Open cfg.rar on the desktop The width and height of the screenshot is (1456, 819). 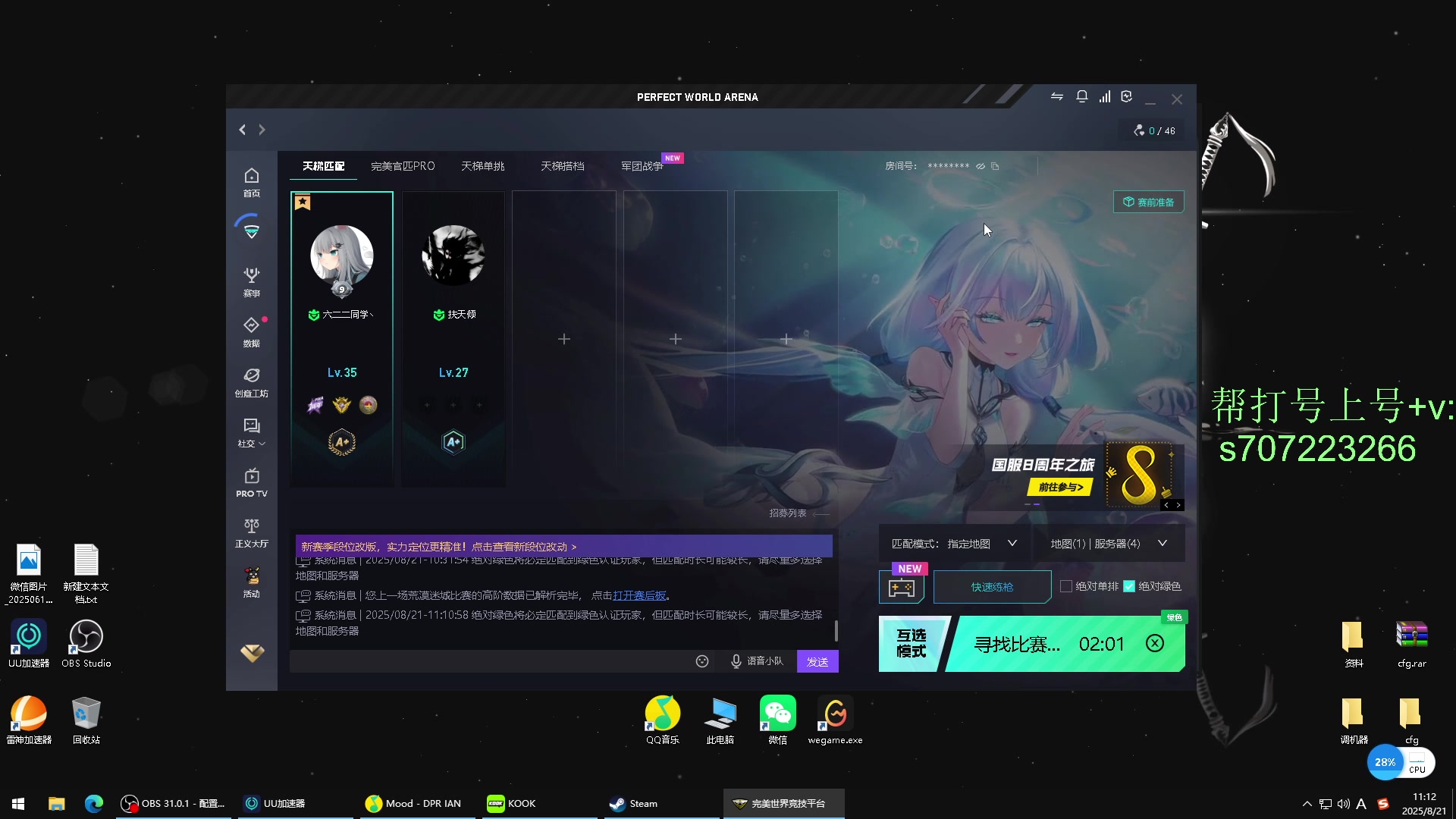1412,644
